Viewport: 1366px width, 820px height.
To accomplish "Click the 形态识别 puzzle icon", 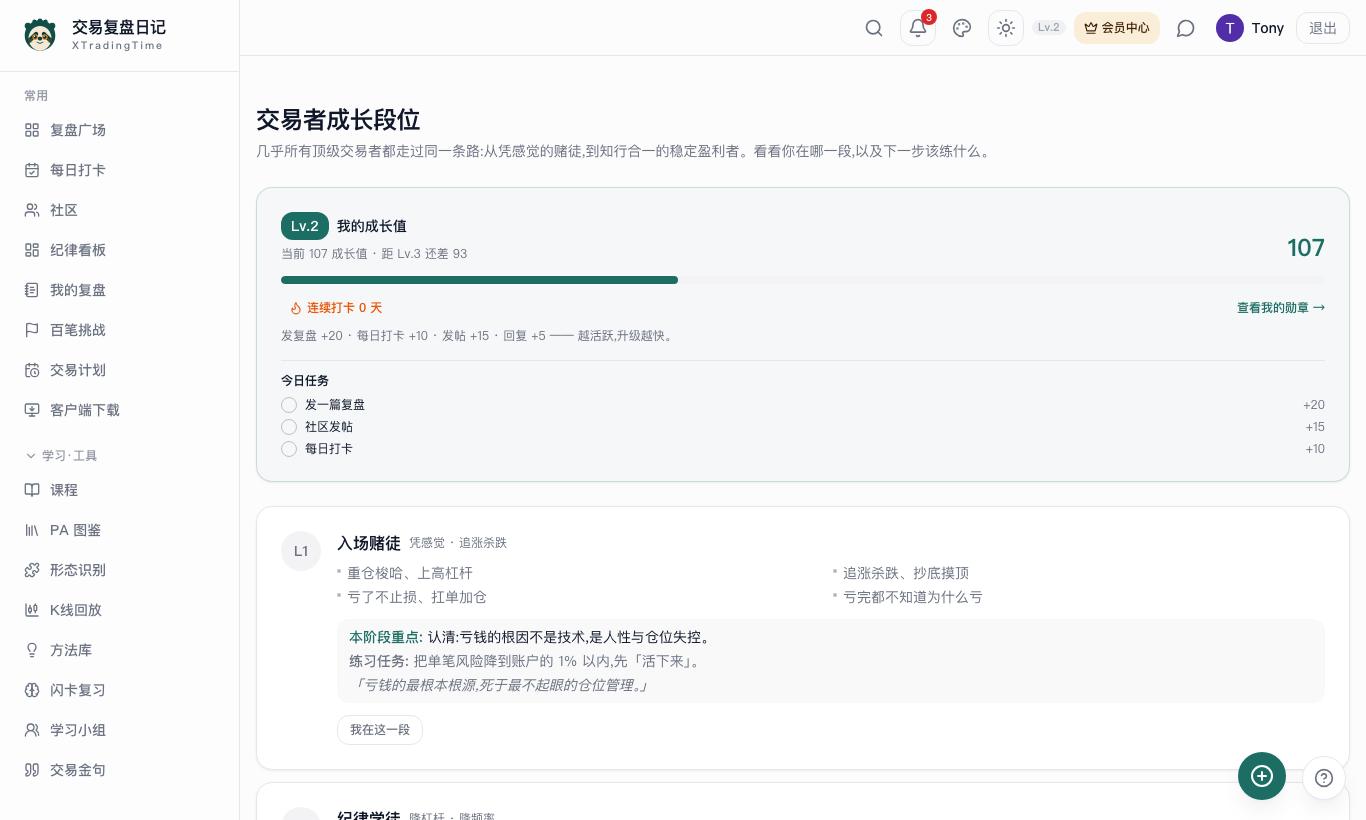I will point(32,570).
